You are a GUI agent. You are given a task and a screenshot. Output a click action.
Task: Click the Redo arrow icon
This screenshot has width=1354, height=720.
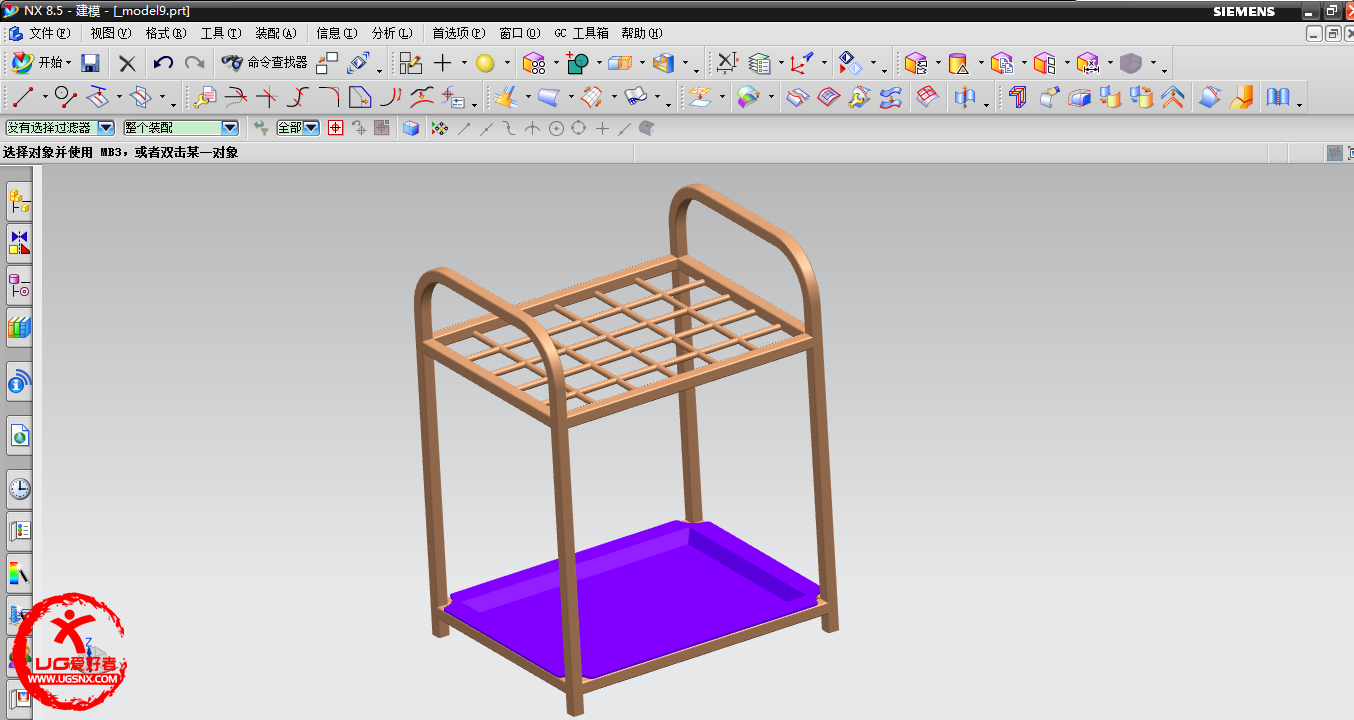(194, 63)
